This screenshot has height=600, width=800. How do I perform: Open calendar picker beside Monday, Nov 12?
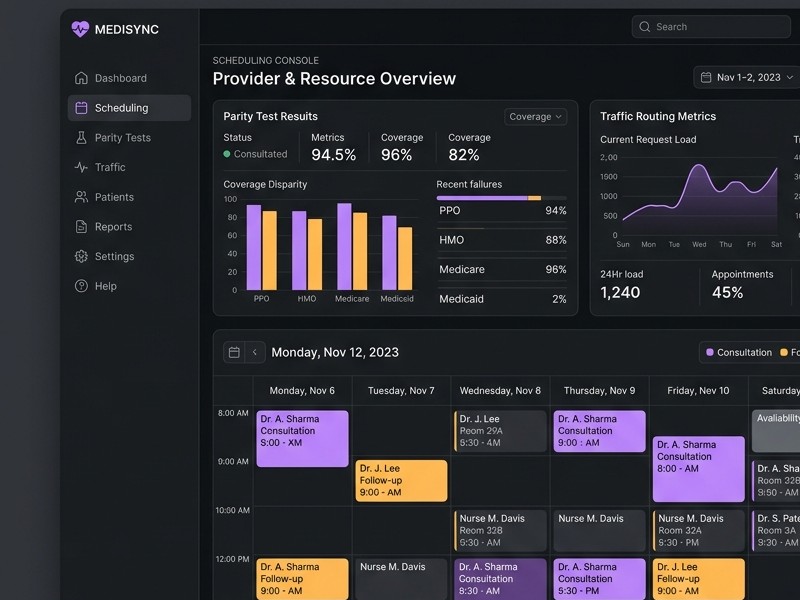coord(234,352)
